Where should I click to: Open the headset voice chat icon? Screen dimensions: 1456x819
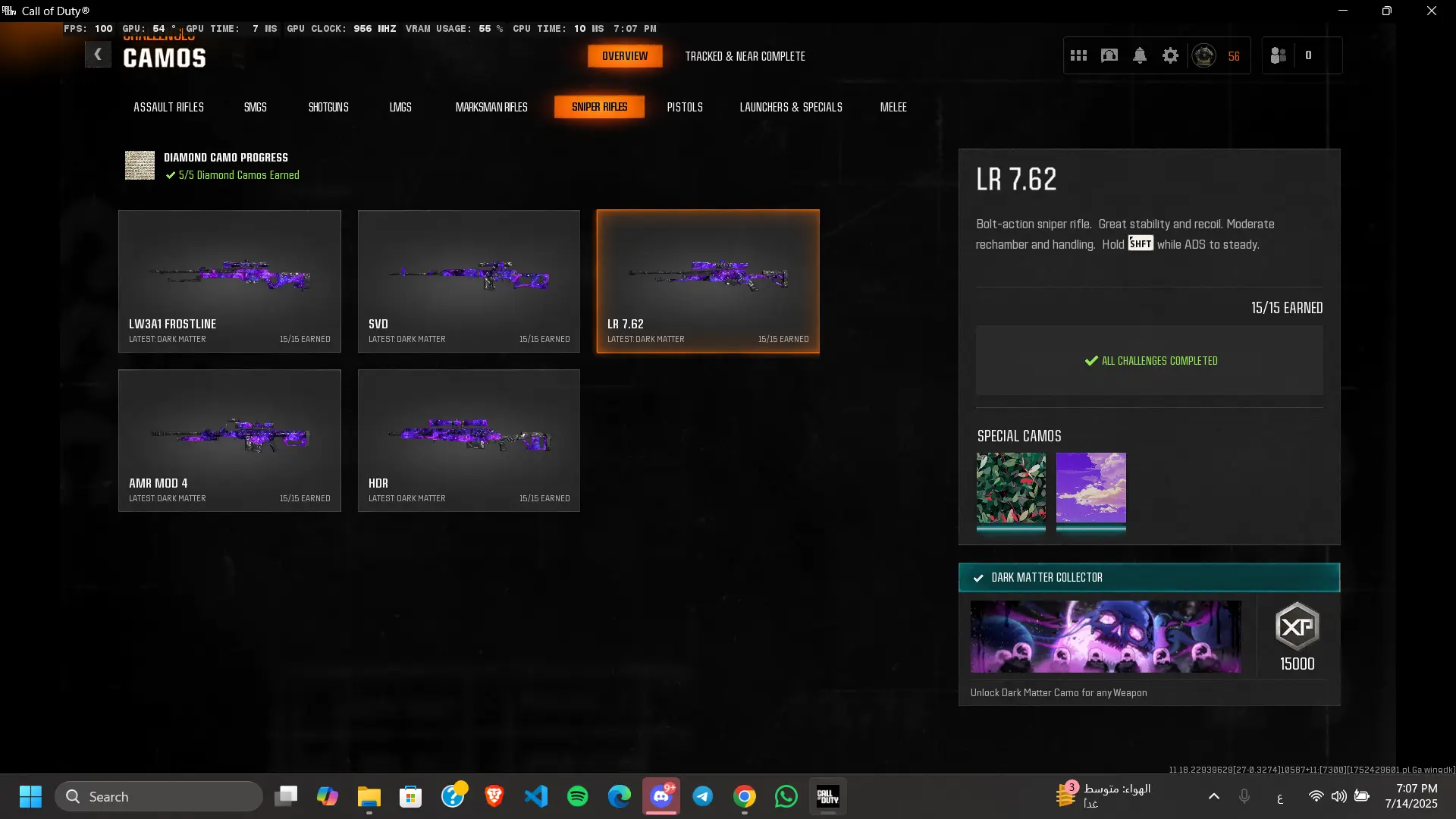tap(1109, 55)
